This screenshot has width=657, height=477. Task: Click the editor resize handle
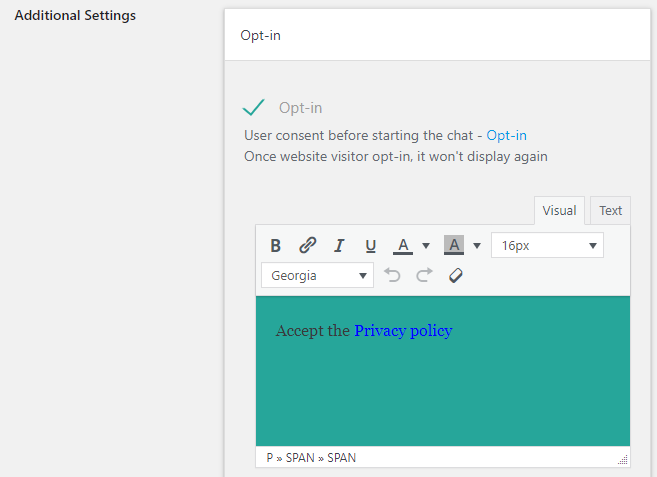click(x=622, y=460)
